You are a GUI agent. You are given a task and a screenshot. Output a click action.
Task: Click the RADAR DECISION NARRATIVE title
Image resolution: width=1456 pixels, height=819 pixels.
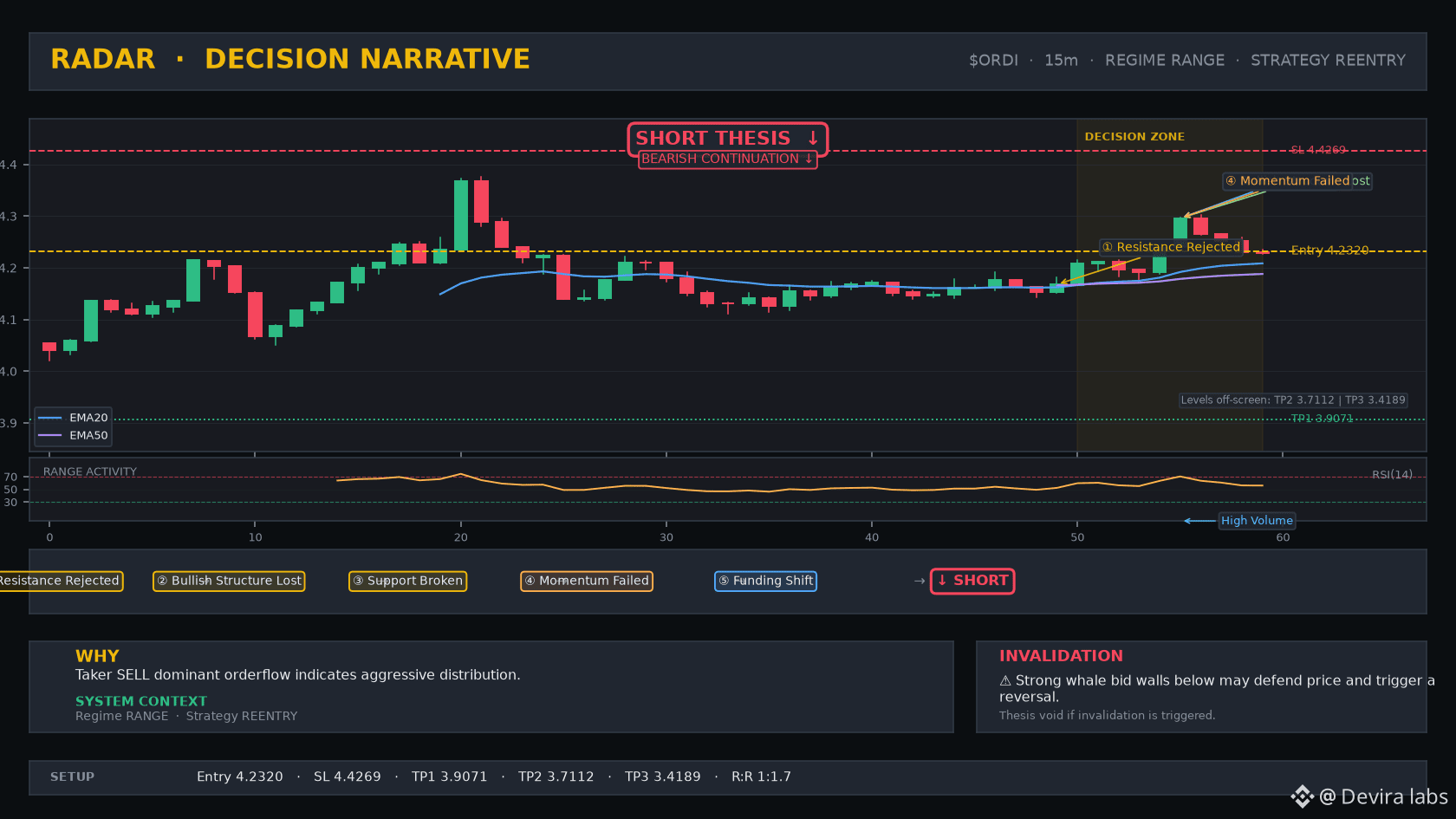(x=290, y=59)
